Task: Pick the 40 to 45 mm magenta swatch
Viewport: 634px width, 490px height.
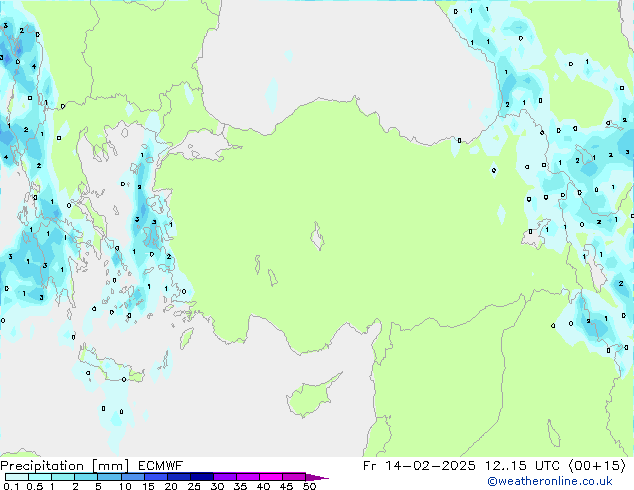Action: 271,477
